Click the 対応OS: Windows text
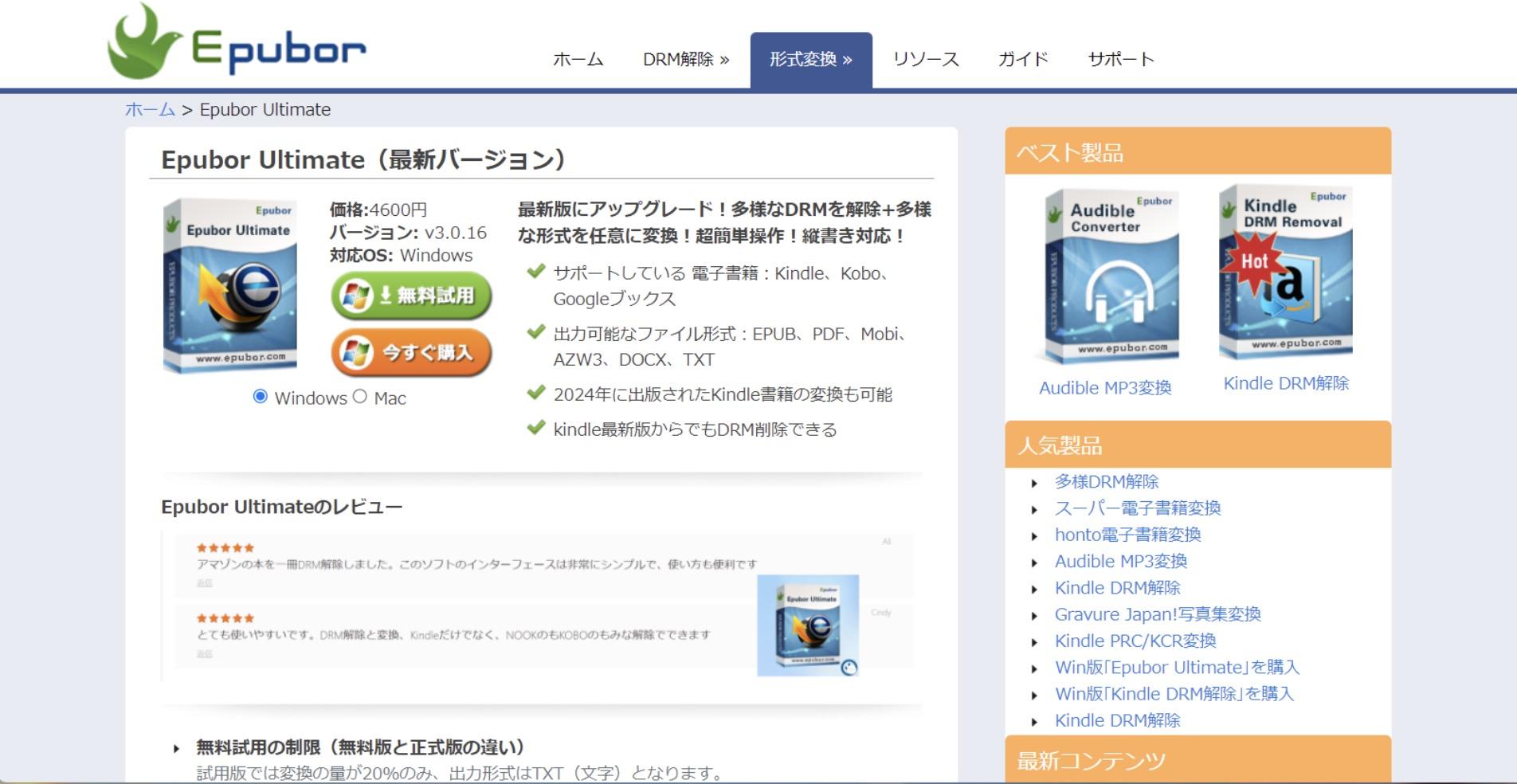This screenshot has width=1517, height=784. pyautogui.click(x=401, y=255)
